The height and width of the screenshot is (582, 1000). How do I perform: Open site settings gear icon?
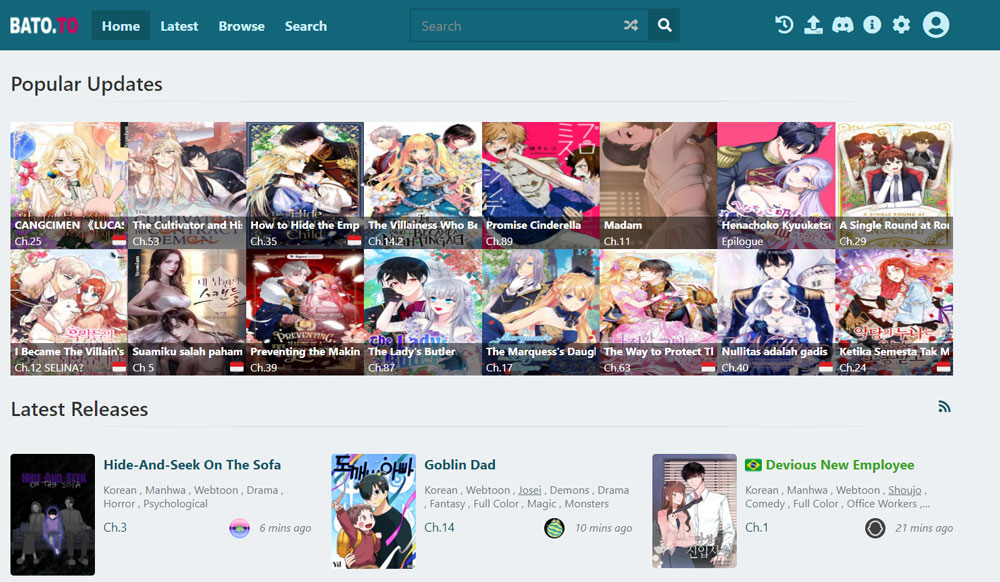coord(901,25)
